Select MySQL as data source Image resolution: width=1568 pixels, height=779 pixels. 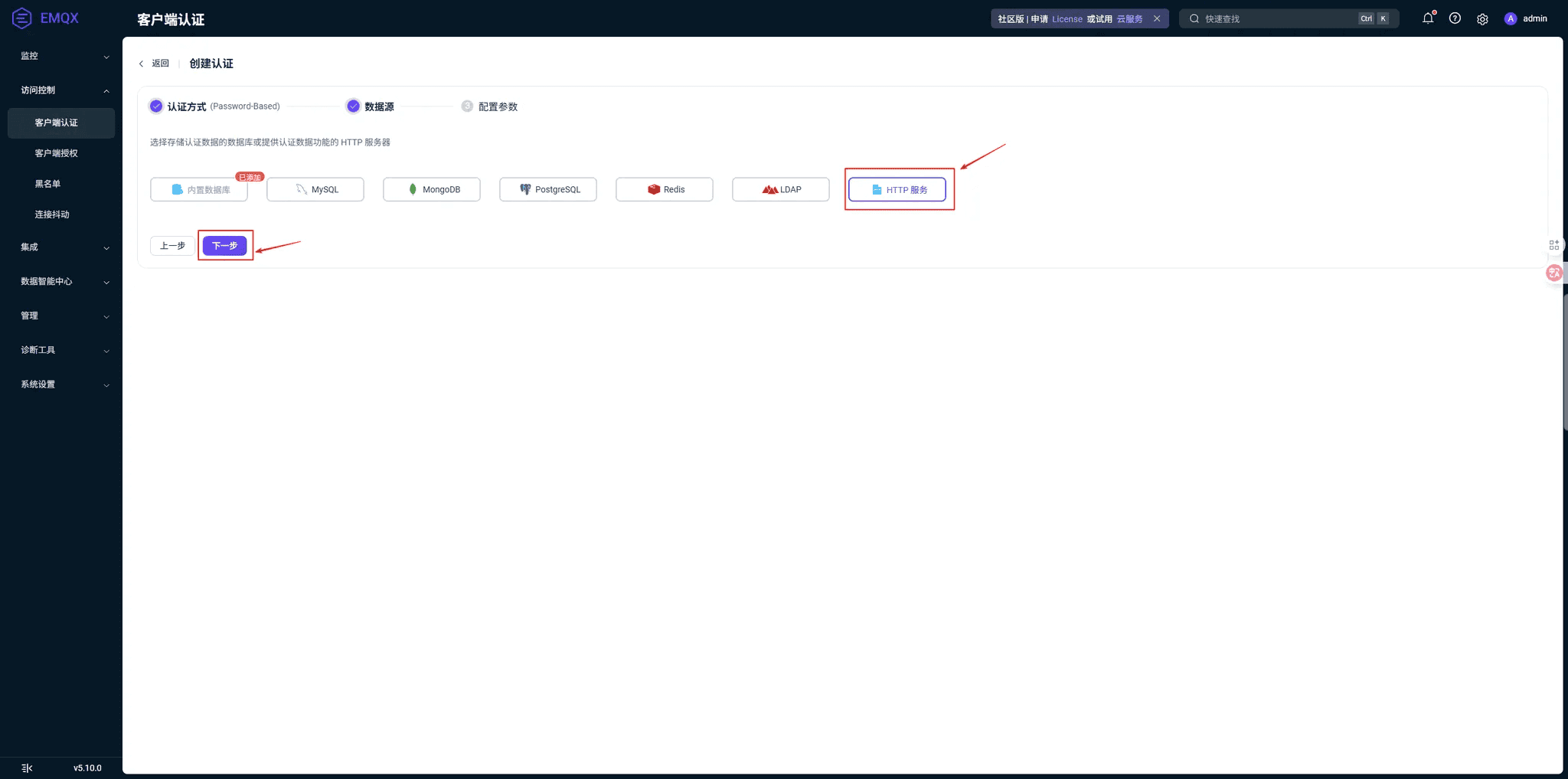tap(315, 189)
